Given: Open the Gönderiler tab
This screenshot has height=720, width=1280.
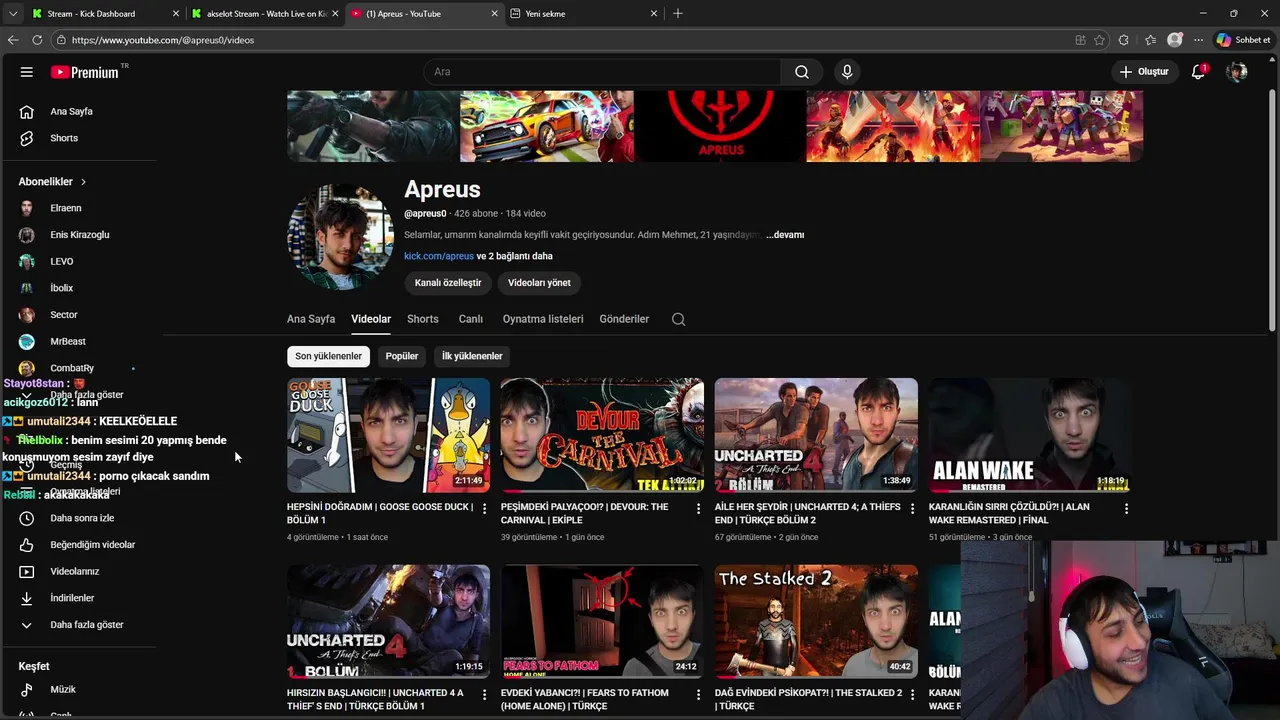Looking at the screenshot, I should (624, 319).
